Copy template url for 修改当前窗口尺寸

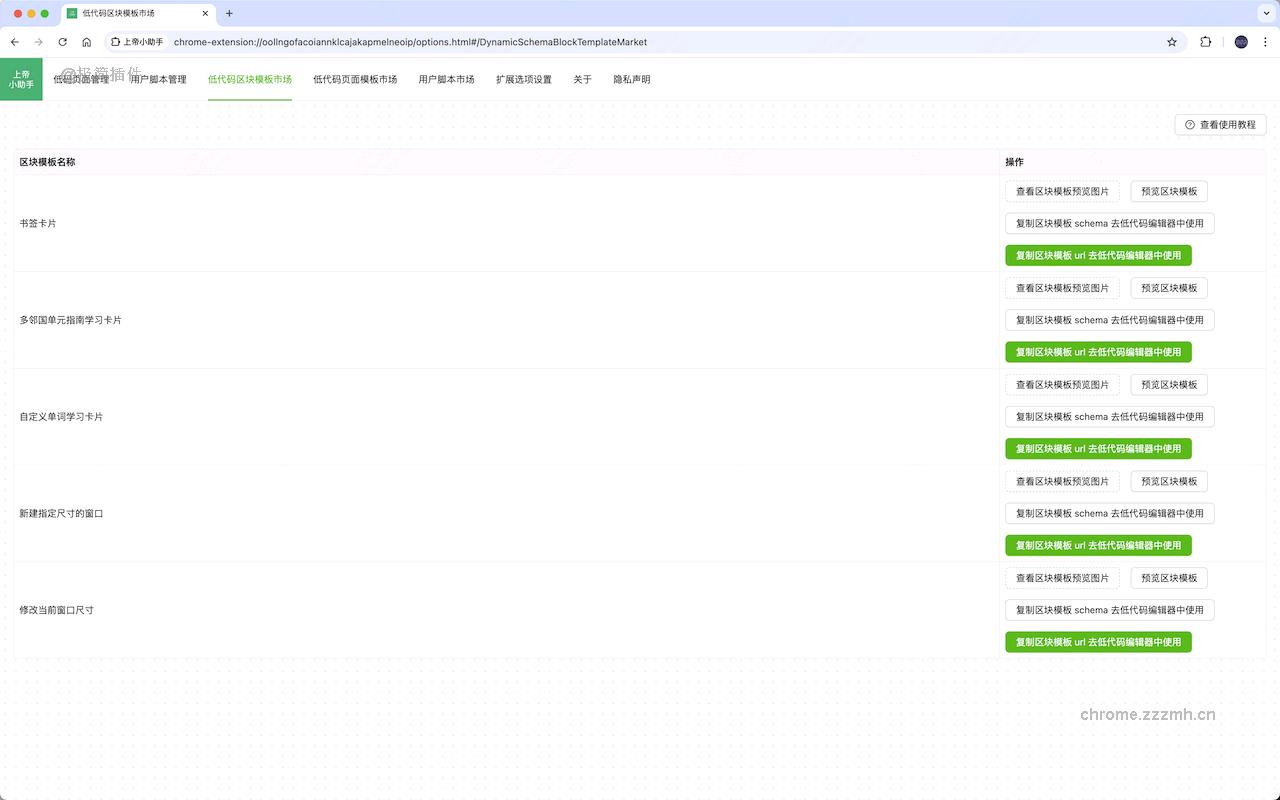coord(1098,642)
